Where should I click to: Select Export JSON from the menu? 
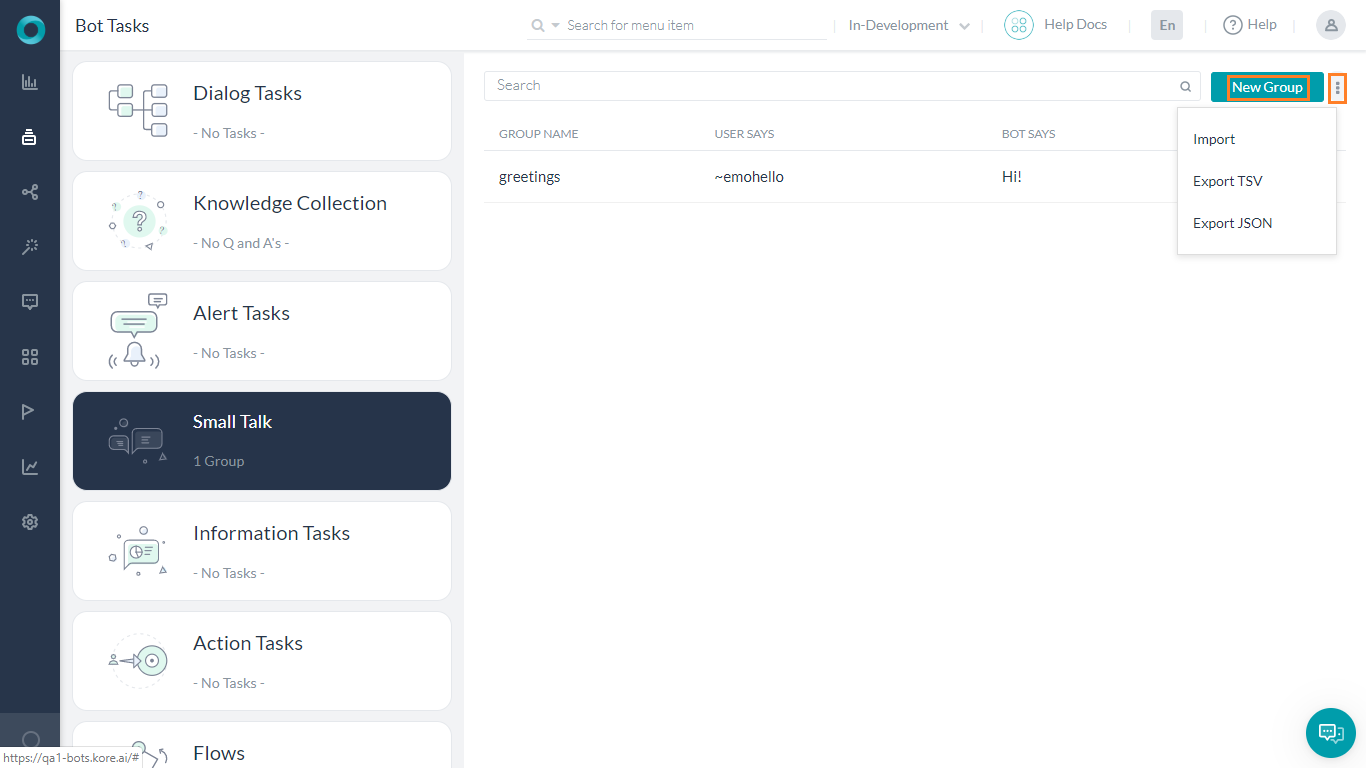tap(1232, 223)
